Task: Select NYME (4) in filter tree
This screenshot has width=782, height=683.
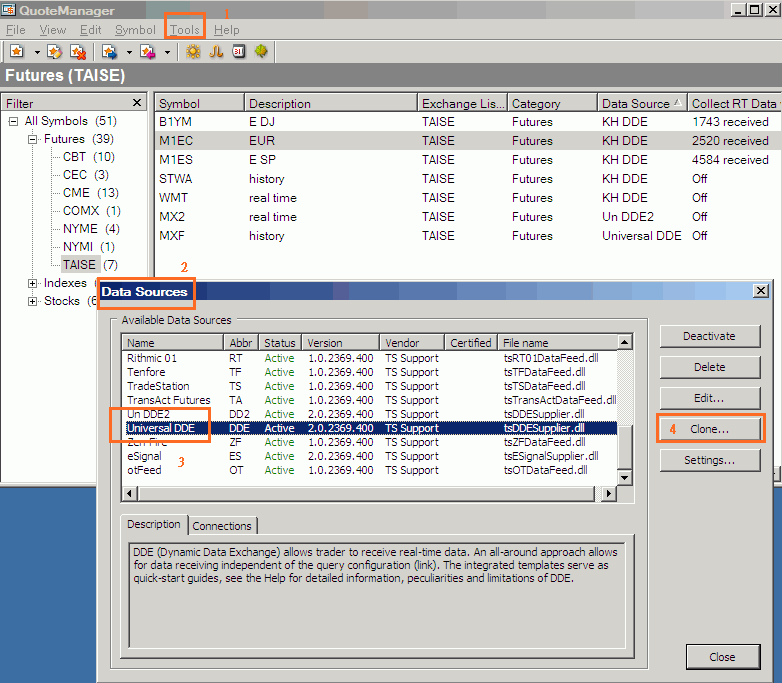Action: coord(91,228)
